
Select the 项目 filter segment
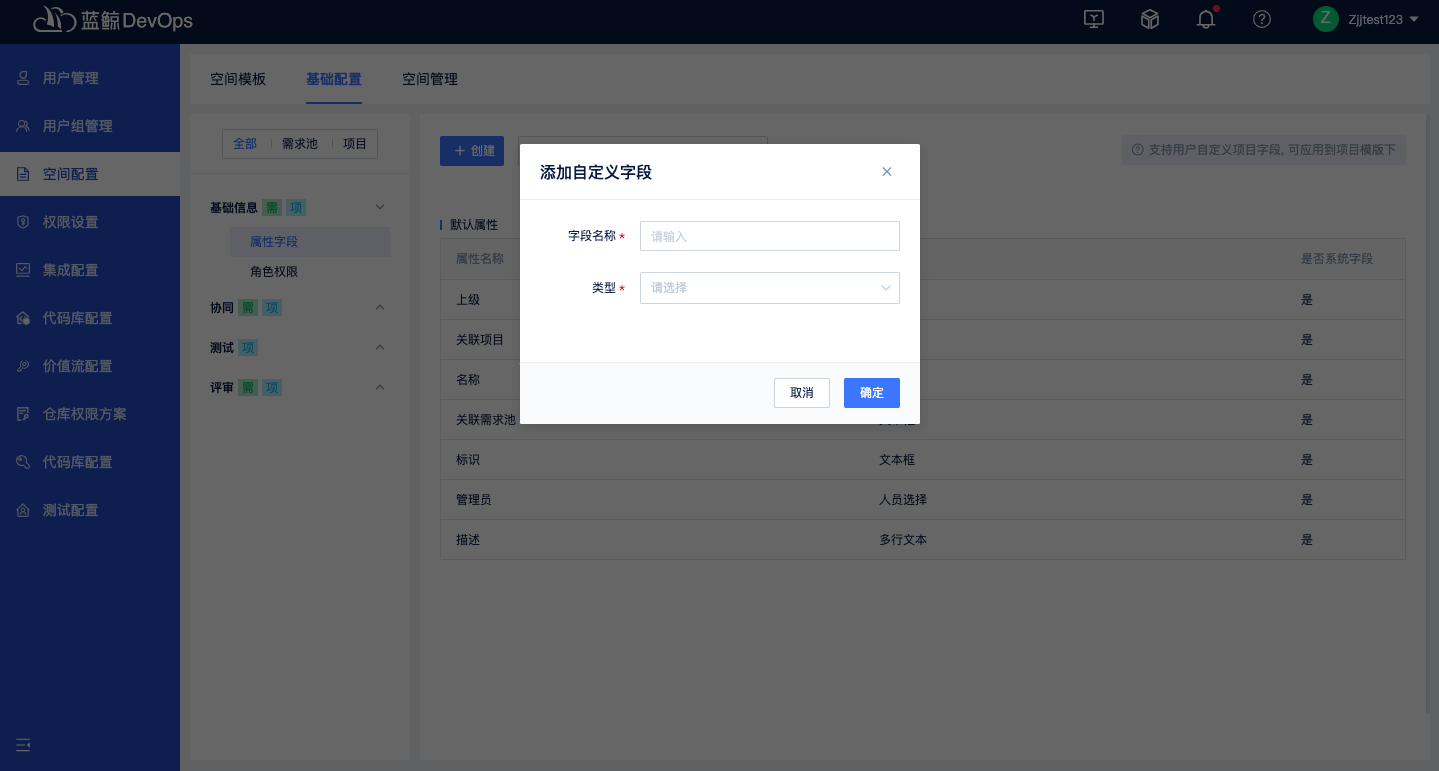355,144
